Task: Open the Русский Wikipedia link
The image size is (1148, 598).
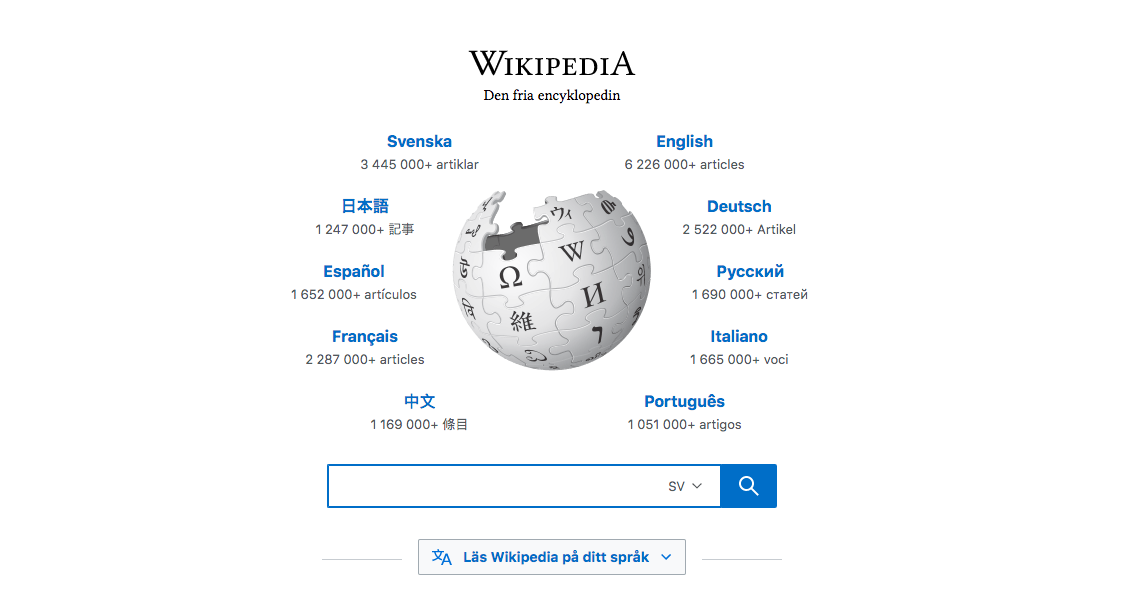Action: click(x=750, y=272)
